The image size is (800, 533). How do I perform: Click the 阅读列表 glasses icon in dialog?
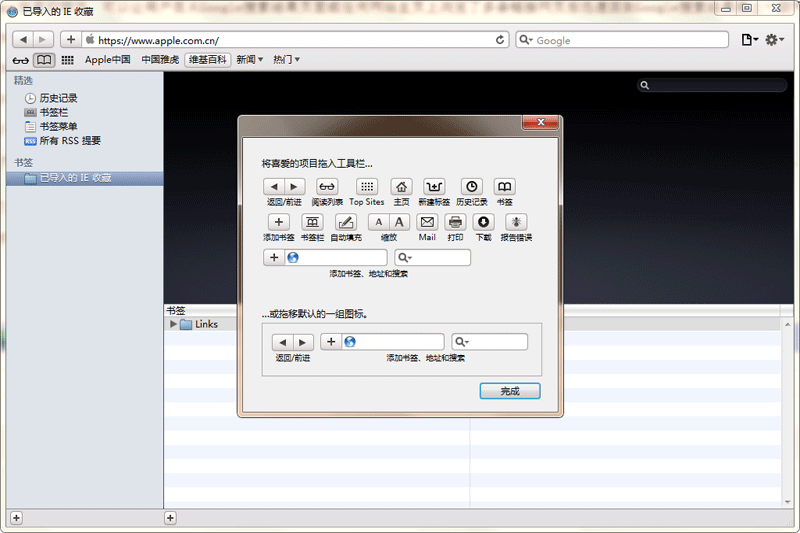327,187
